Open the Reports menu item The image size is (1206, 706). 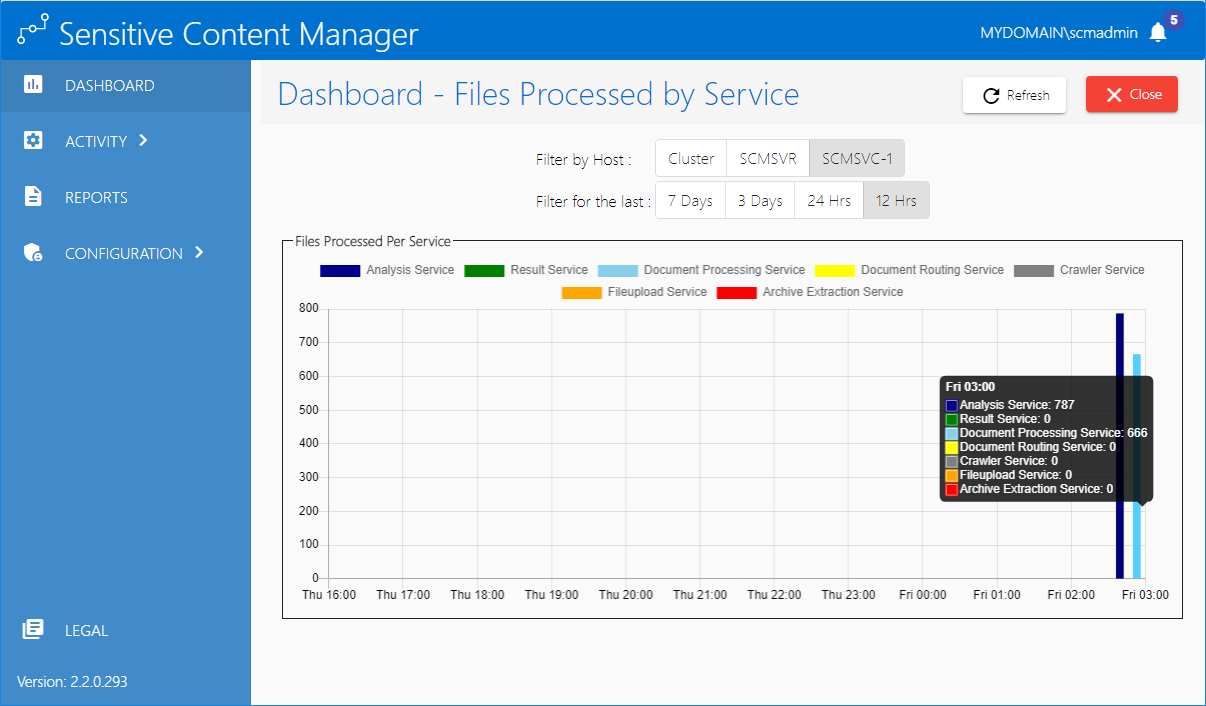[x=96, y=197]
